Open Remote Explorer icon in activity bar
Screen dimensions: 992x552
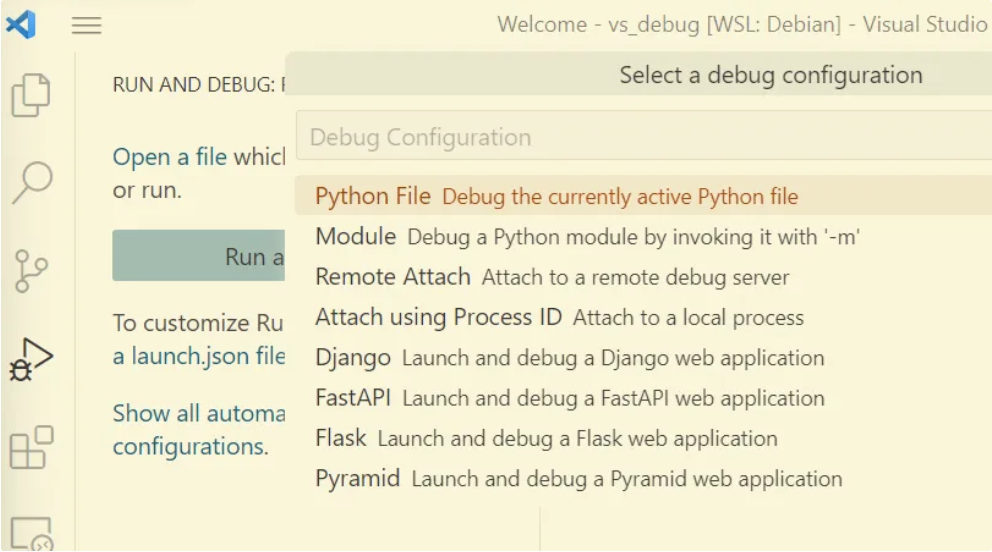pyautogui.click(x=32, y=533)
